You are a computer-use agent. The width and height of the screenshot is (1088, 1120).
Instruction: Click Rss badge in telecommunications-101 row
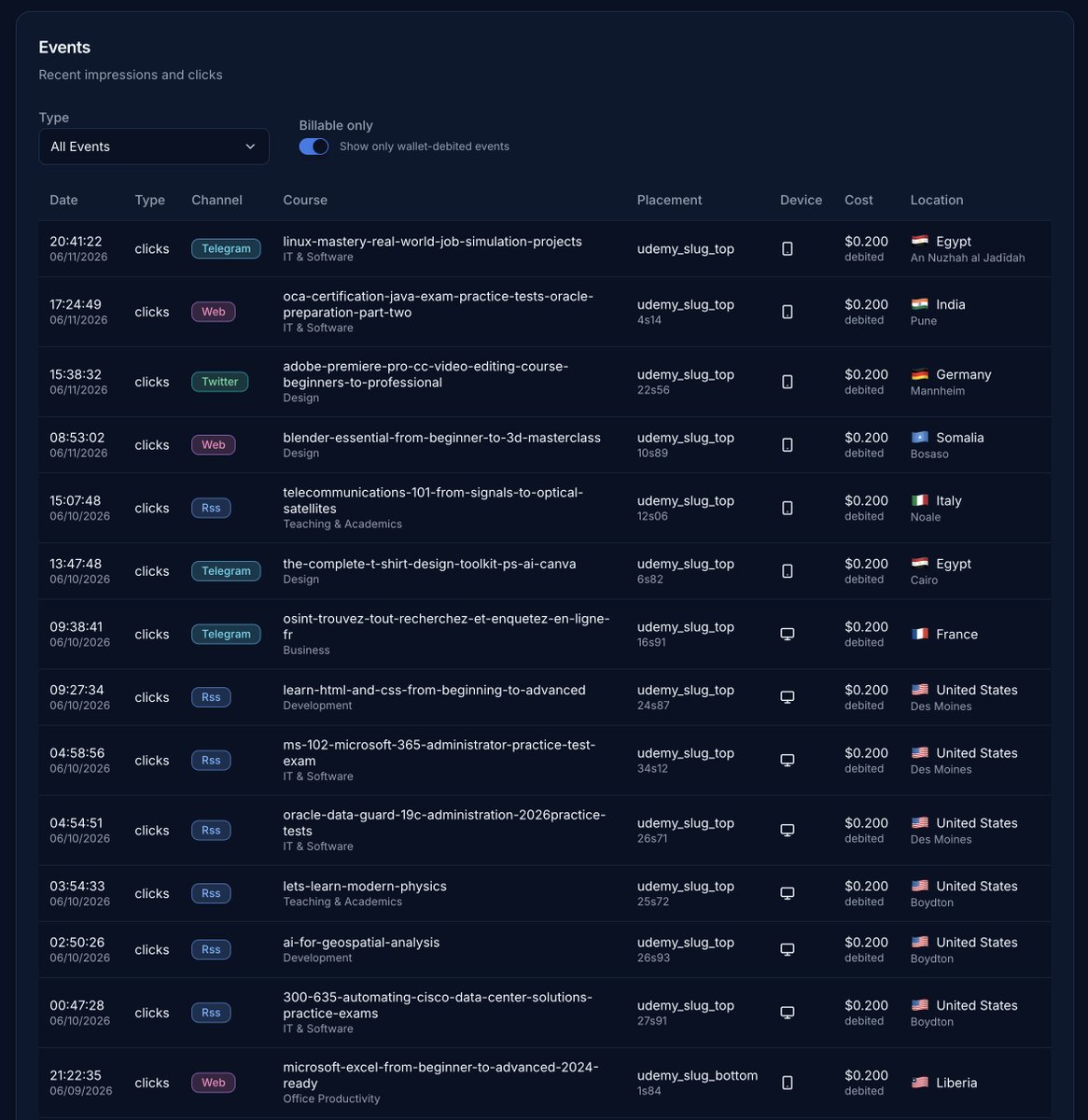[211, 508]
